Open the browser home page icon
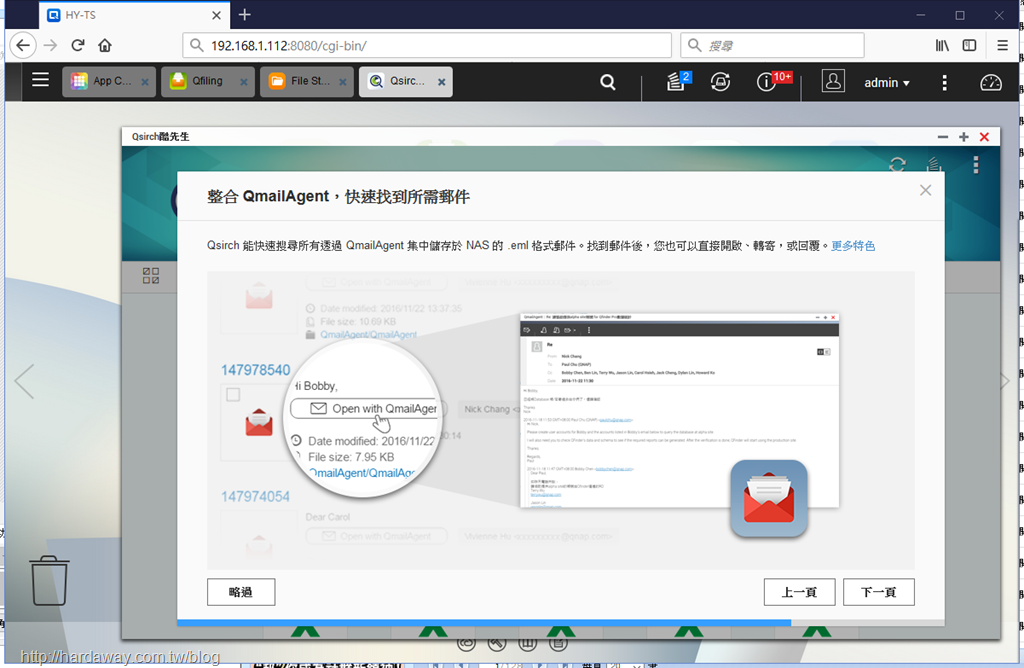 pos(104,45)
